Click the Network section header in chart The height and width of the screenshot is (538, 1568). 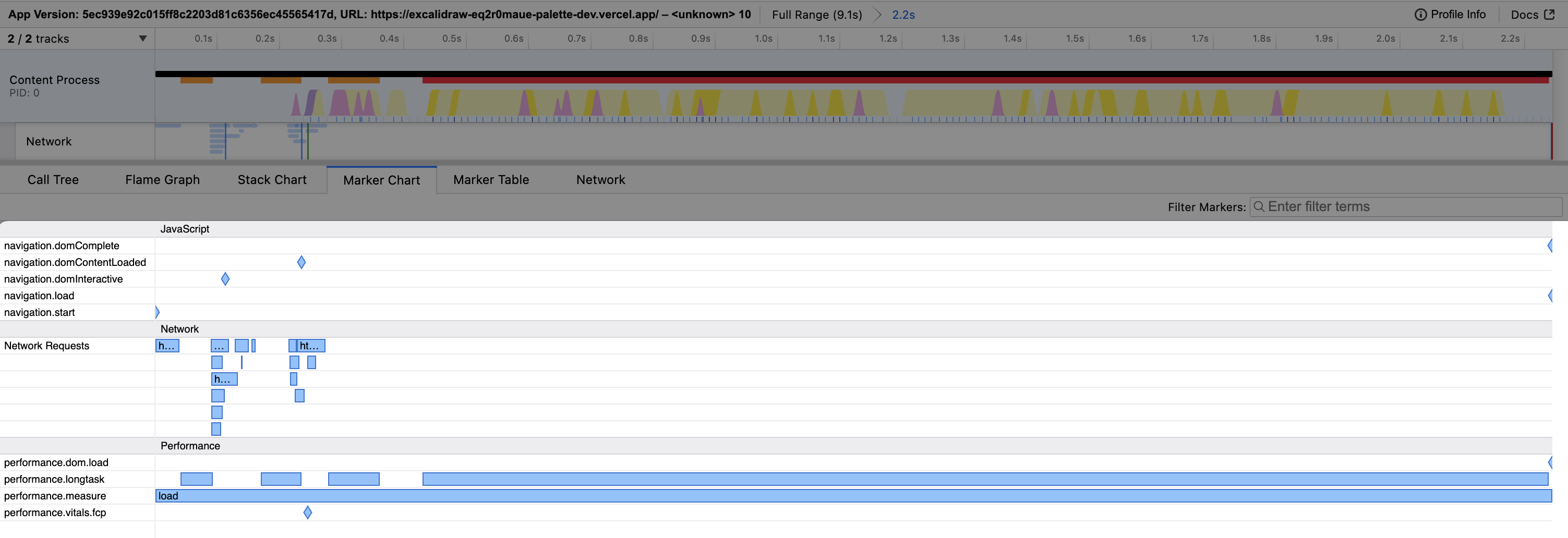[179, 329]
